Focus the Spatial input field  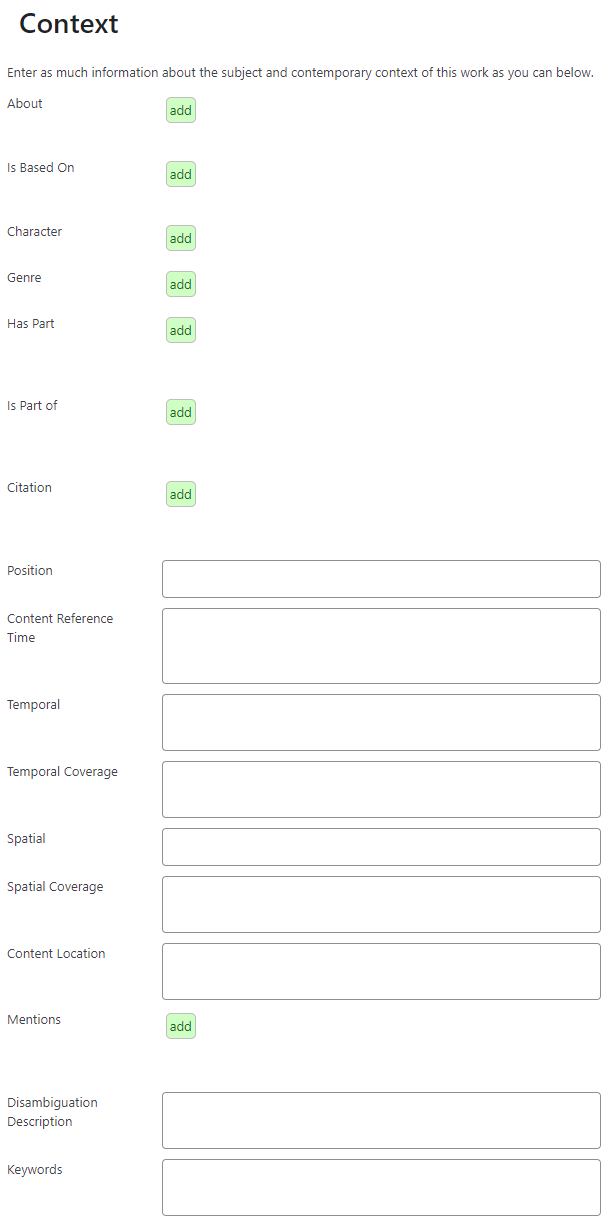point(381,847)
